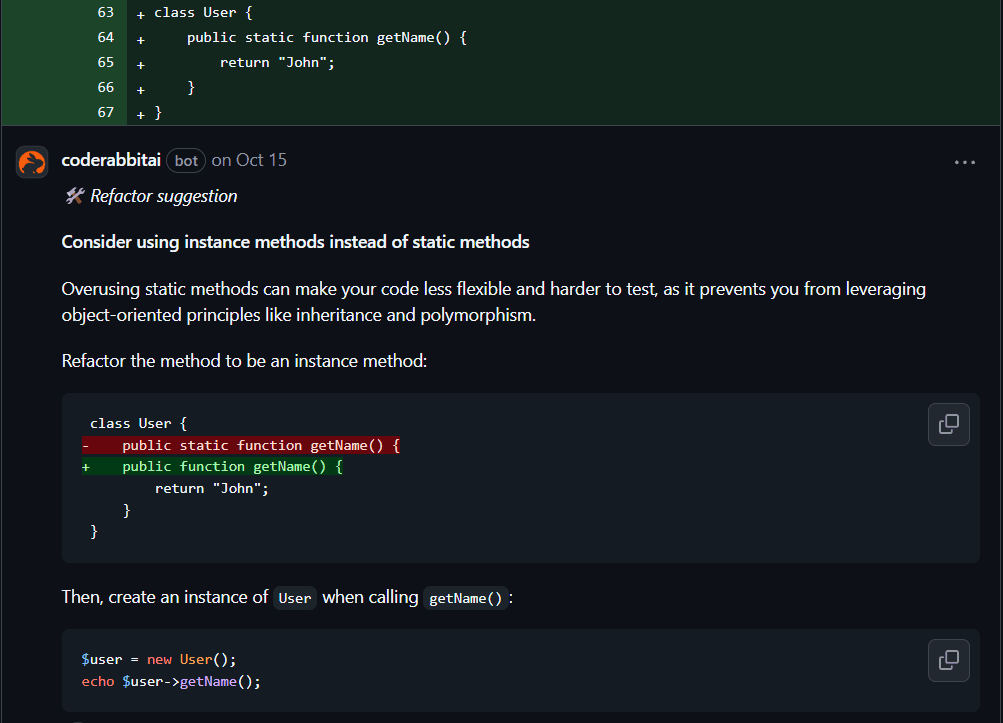Copy the $user = new User() snippet
This screenshot has width=1003, height=723.
tap(948, 660)
